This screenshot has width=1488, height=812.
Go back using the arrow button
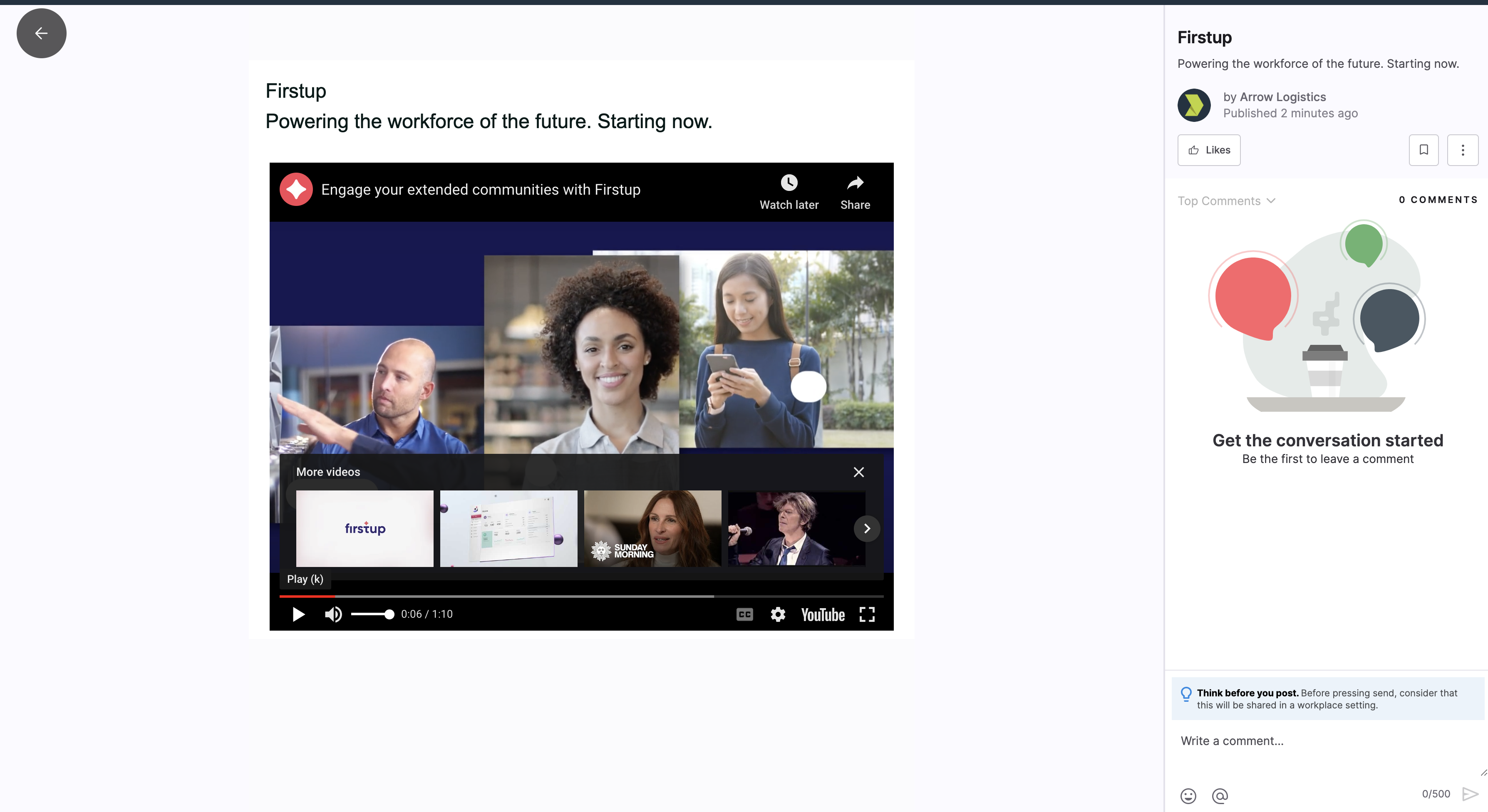pyautogui.click(x=41, y=33)
